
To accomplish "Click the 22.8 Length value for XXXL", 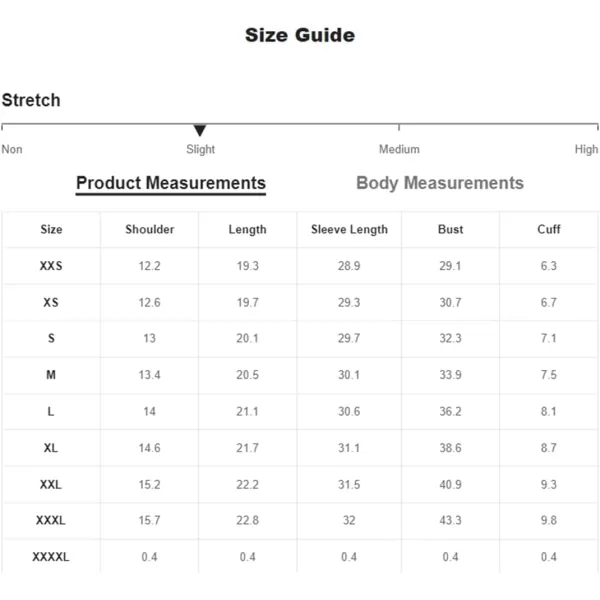I will (x=247, y=520).
